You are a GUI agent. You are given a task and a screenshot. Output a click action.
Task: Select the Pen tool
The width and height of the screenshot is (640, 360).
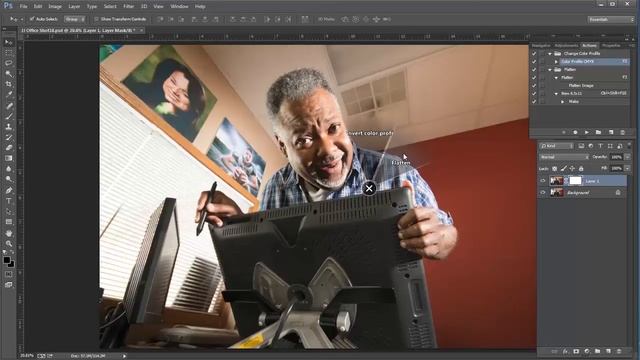pos(8,190)
